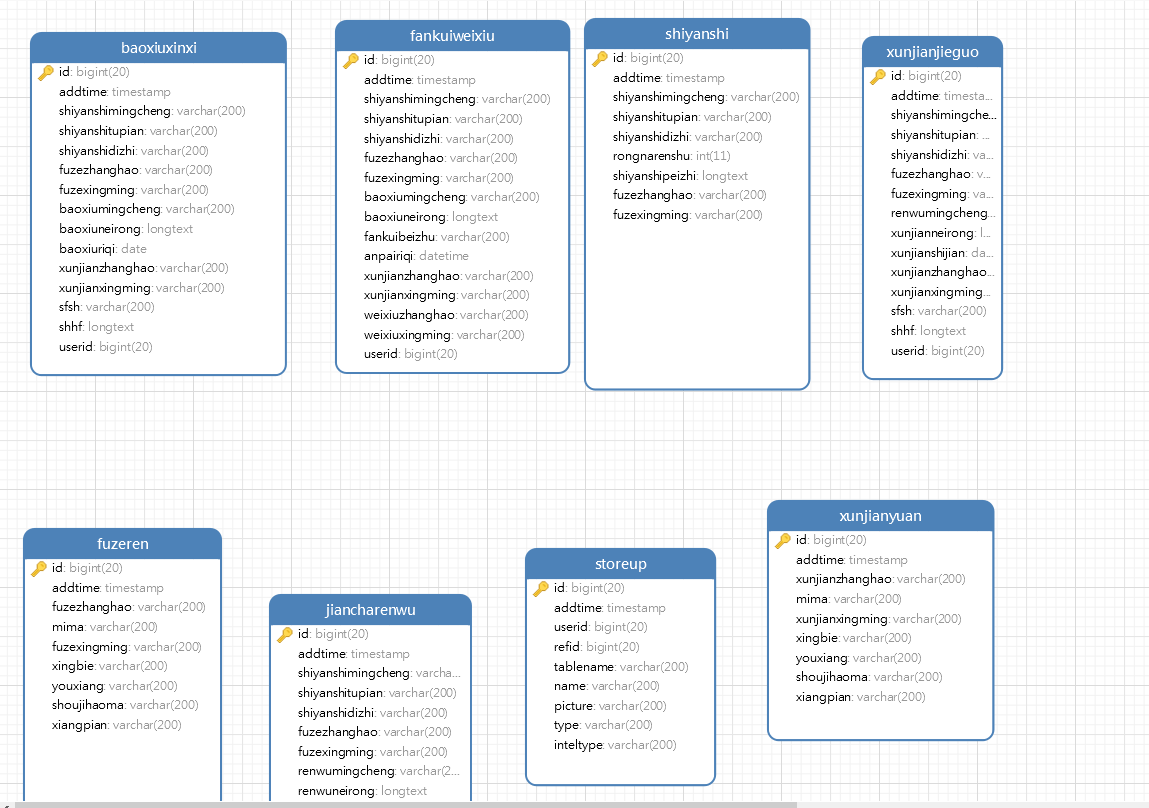Select anpairiqi datetime field in fankuiweixiu
The width and height of the screenshot is (1149, 808).
[416, 256]
